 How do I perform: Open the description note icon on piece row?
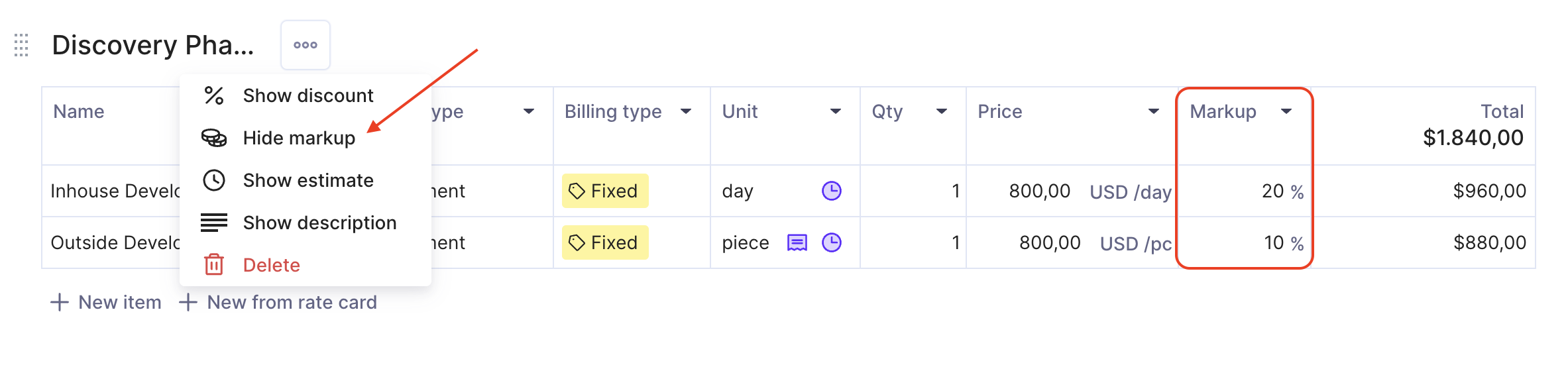click(797, 243)
